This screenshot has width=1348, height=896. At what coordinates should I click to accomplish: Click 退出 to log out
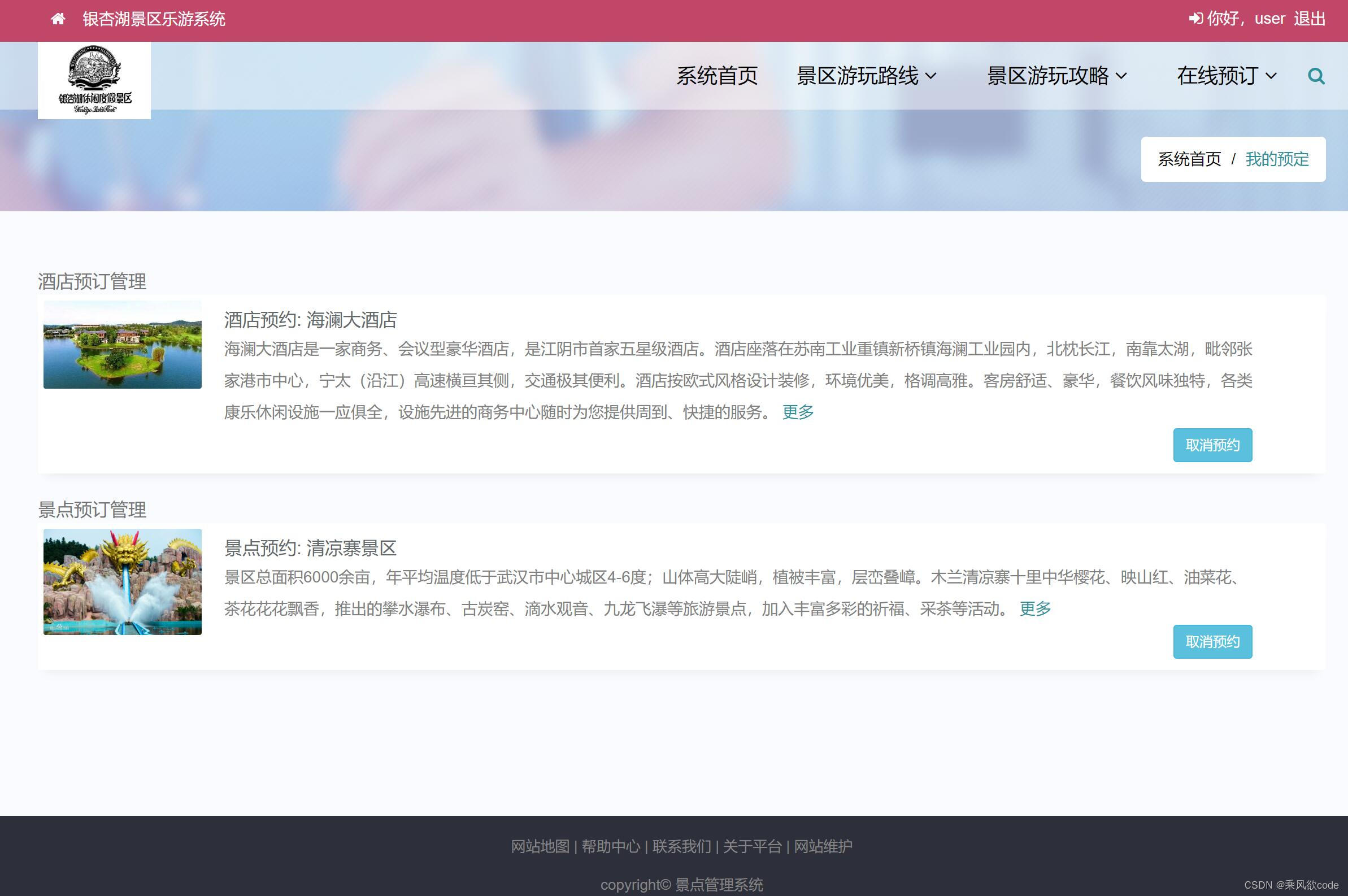click(1309, 19)
